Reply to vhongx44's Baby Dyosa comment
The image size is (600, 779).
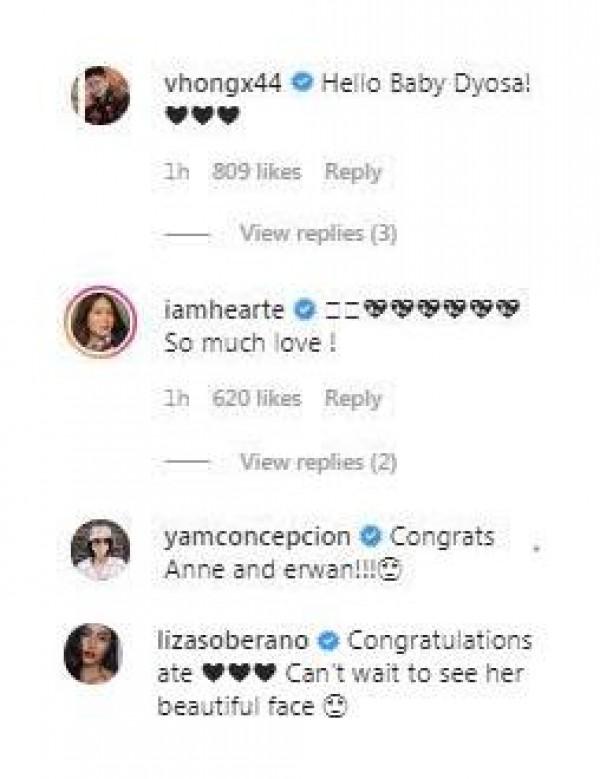point(353,172)
